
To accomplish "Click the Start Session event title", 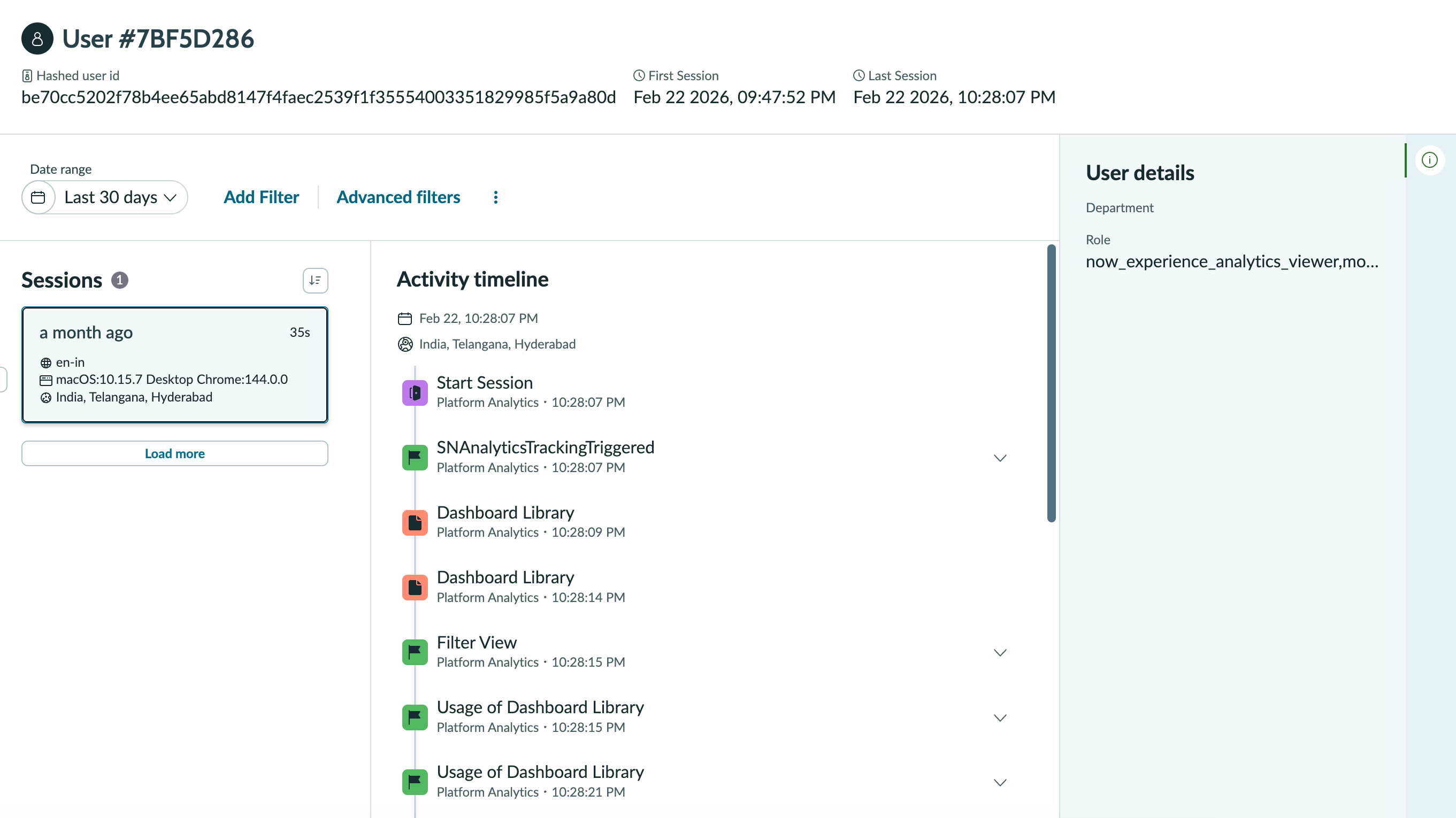I will coord(485,382).
